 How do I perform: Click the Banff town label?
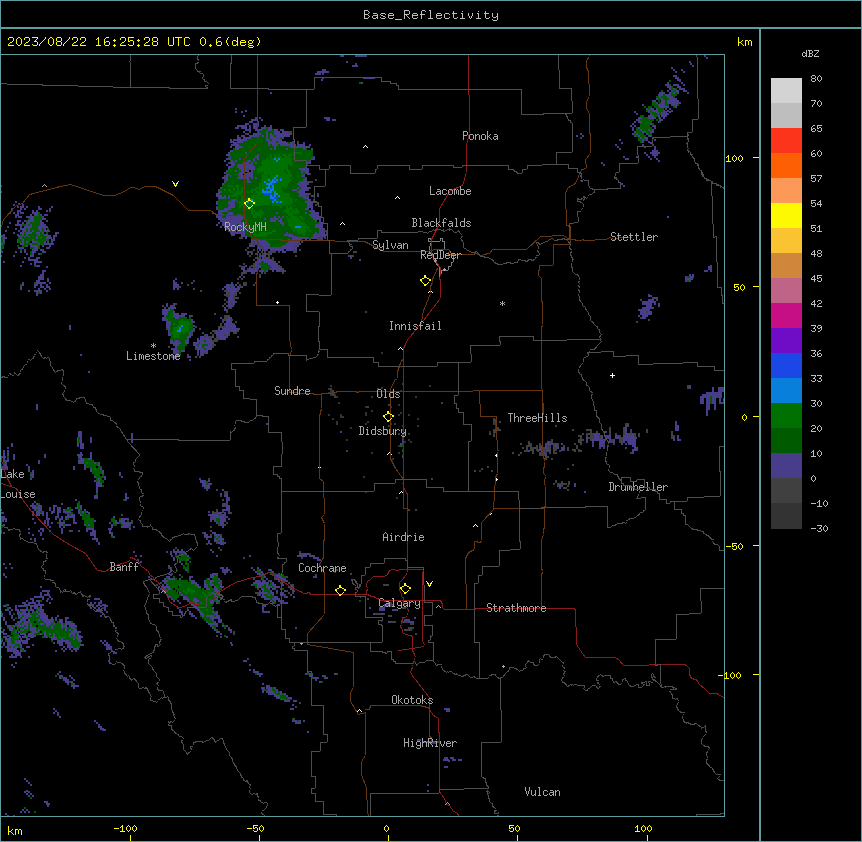click(x=124, y=567)
